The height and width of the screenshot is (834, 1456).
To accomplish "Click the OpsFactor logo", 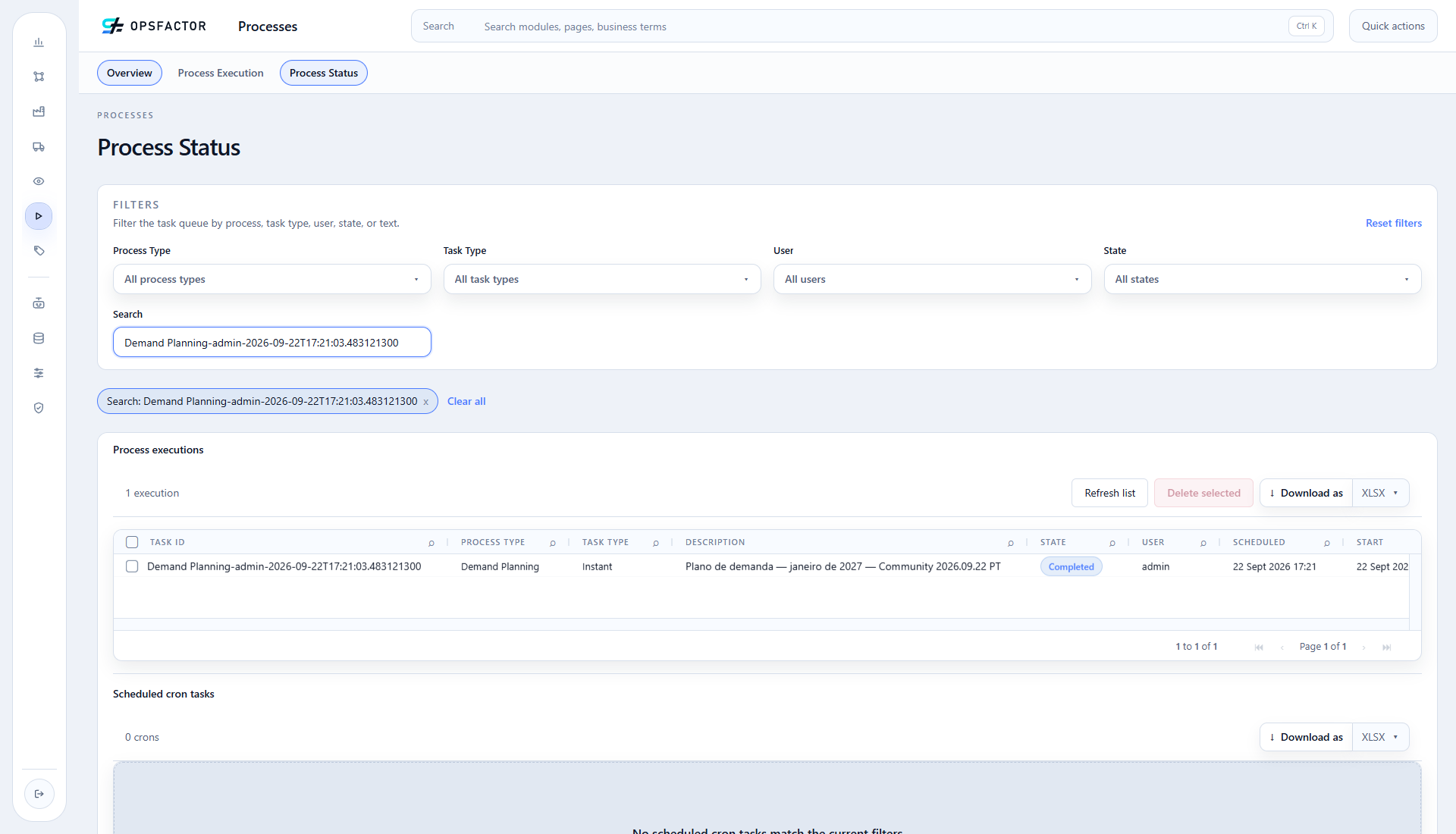I will [154, 26].
